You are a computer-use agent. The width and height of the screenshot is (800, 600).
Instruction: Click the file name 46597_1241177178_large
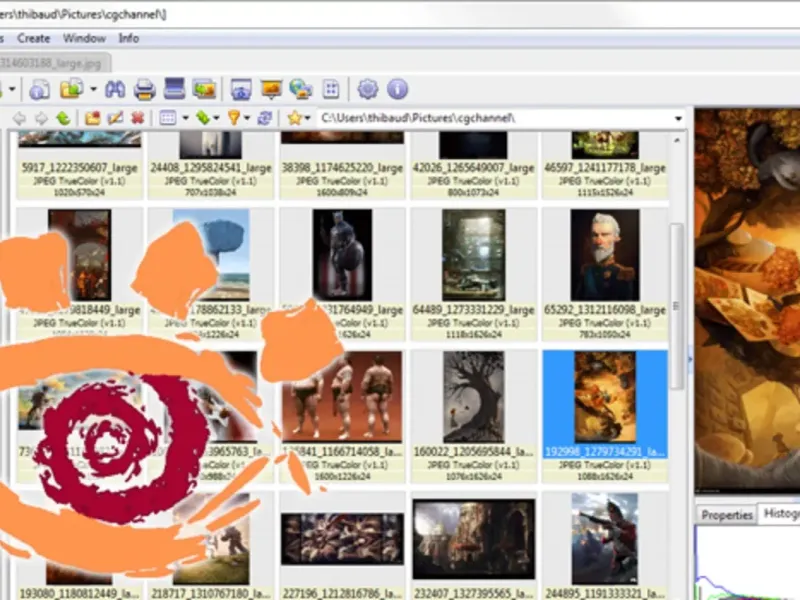click(x=605, y=168)
